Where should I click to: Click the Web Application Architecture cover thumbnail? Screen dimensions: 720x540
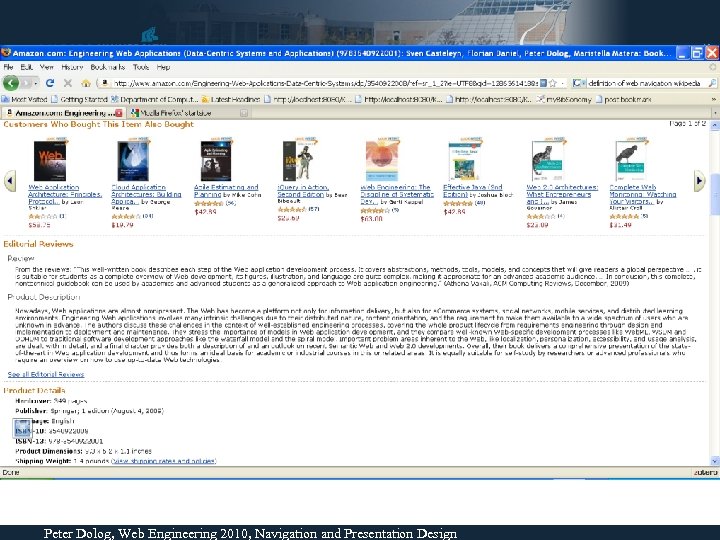click(50, 161)
